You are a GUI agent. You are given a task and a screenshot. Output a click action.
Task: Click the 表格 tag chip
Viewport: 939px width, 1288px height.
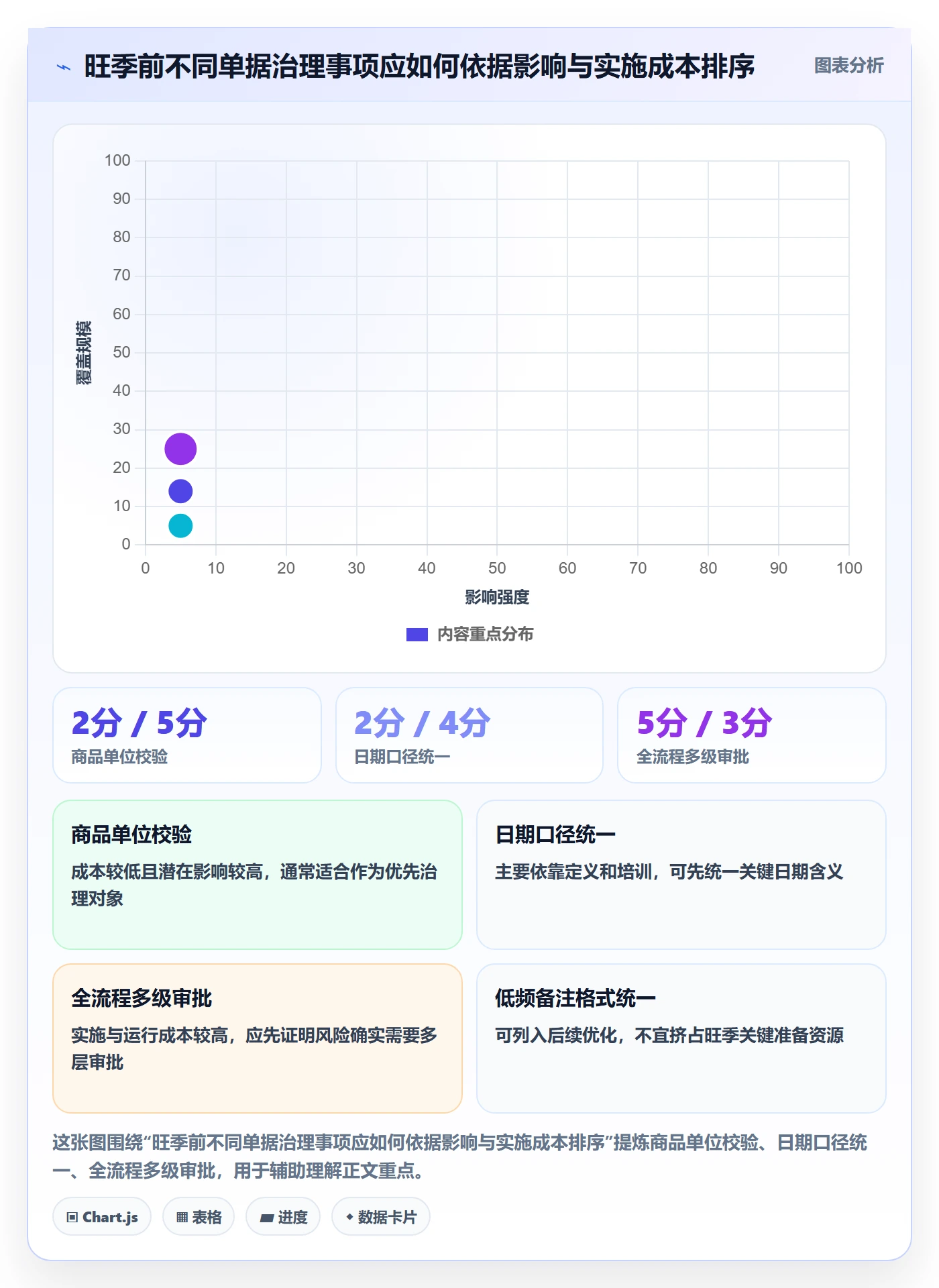click(x=199, y=1217)
